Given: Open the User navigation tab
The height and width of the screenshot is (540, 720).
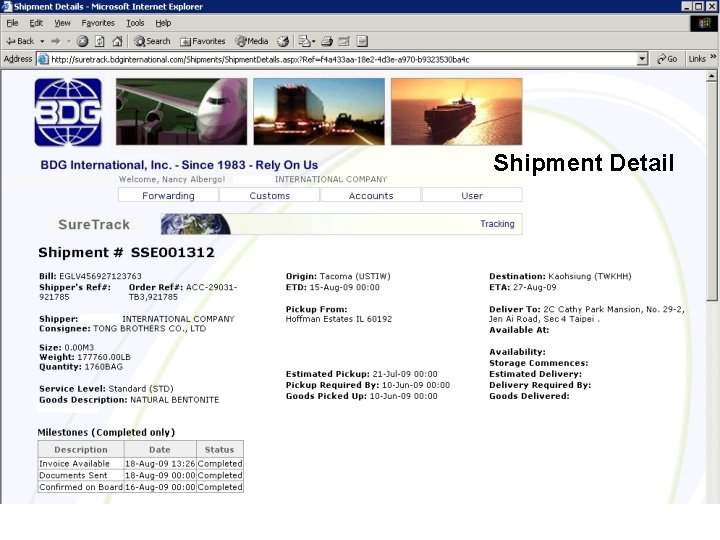Looking at the screenshot, I should tap(472, 195).
